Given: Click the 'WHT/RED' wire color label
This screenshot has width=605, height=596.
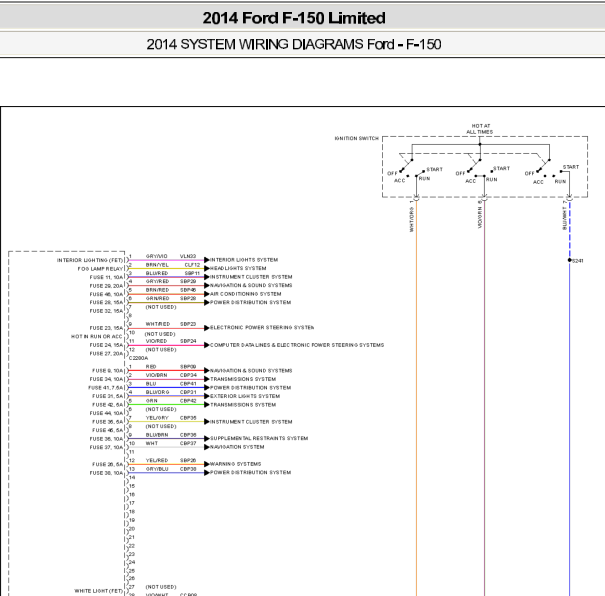Looking at the screenshot, I should (158, 324).
